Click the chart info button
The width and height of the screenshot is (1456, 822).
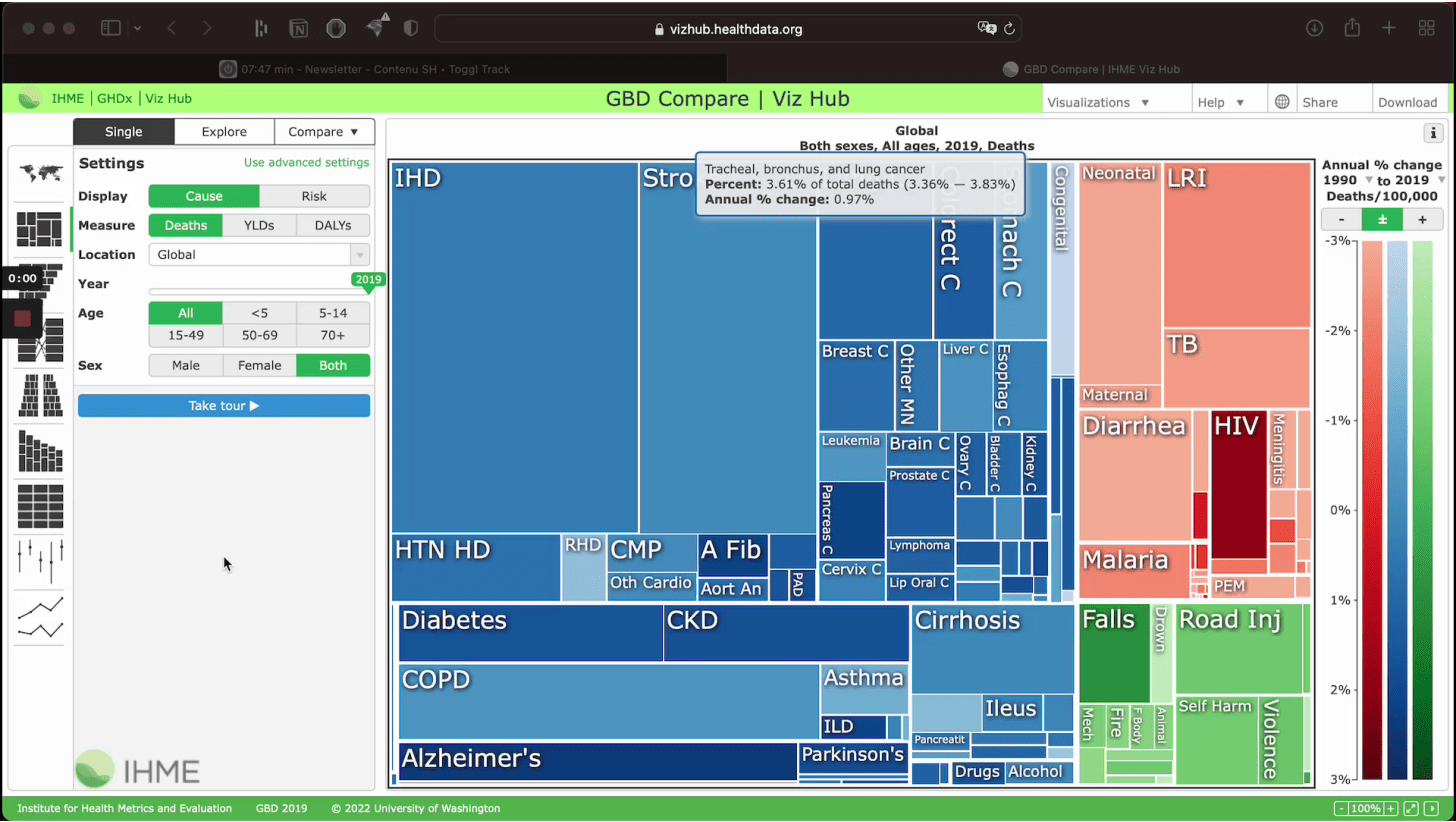pyautogui.click(x=1433, y=133)
